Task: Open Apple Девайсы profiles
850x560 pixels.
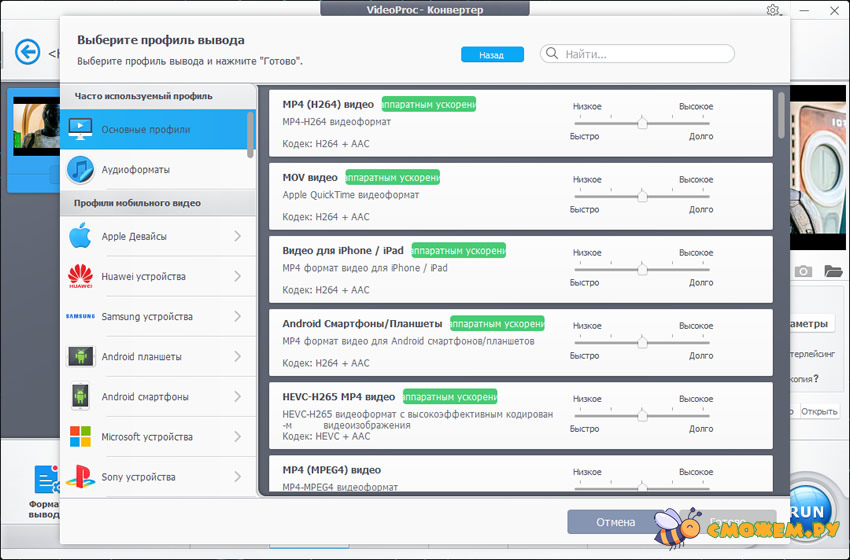Action: pos(158,236)
